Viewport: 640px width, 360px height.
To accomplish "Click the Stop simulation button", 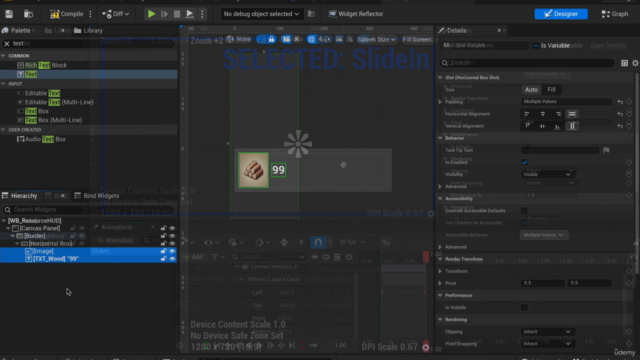I will (177, 14).
